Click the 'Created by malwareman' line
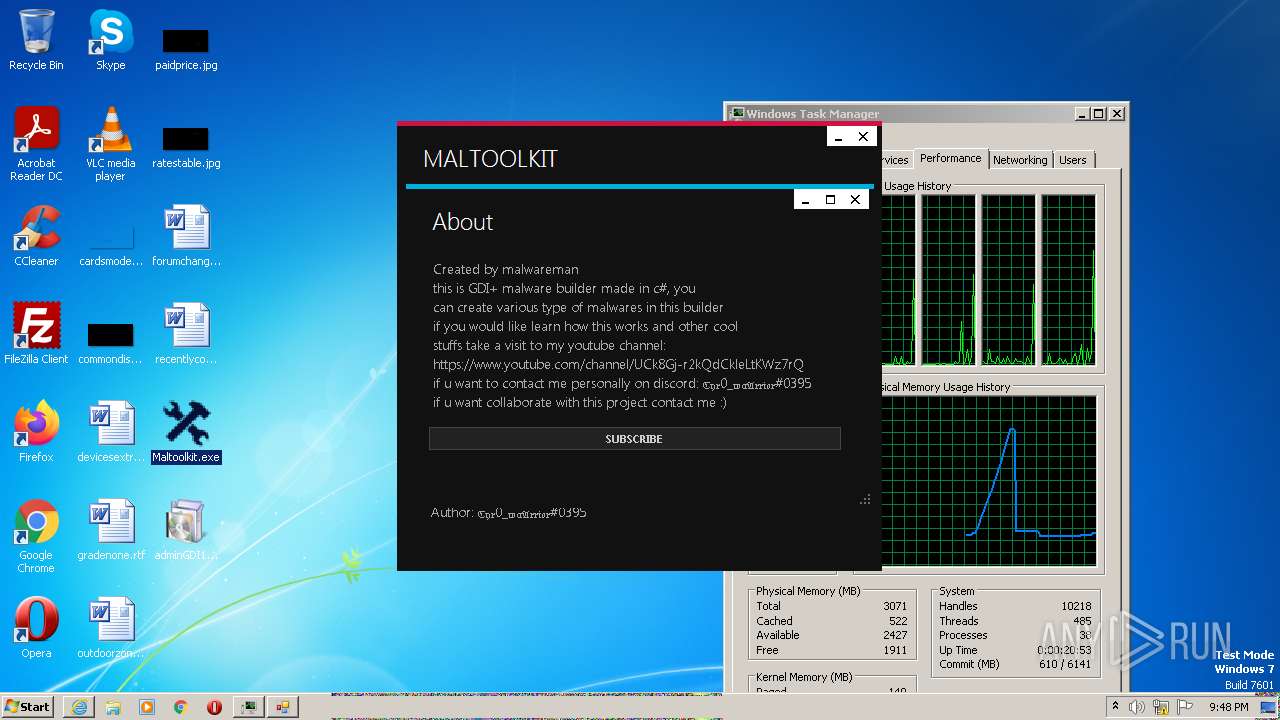The image size is (1280, 720). tap(506, 269)
